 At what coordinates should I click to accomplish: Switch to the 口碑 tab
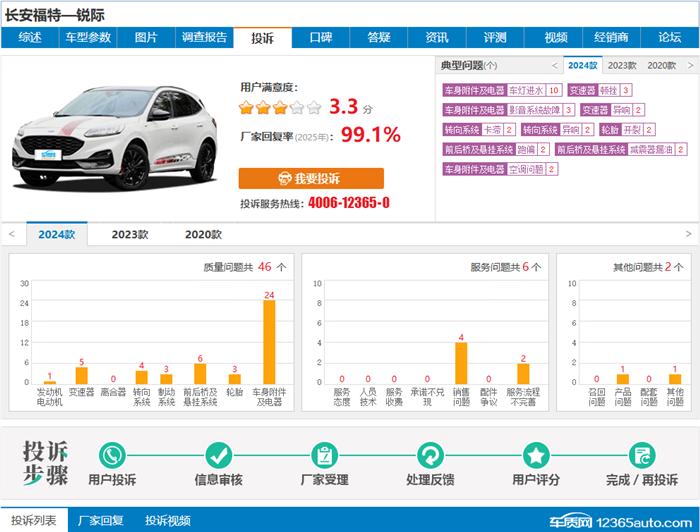pos(320,38)
